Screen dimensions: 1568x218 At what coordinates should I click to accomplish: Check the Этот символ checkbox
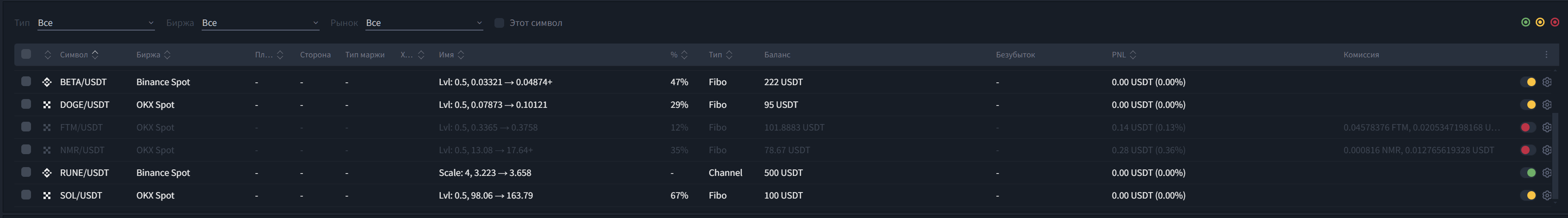(x=499, y=23)
